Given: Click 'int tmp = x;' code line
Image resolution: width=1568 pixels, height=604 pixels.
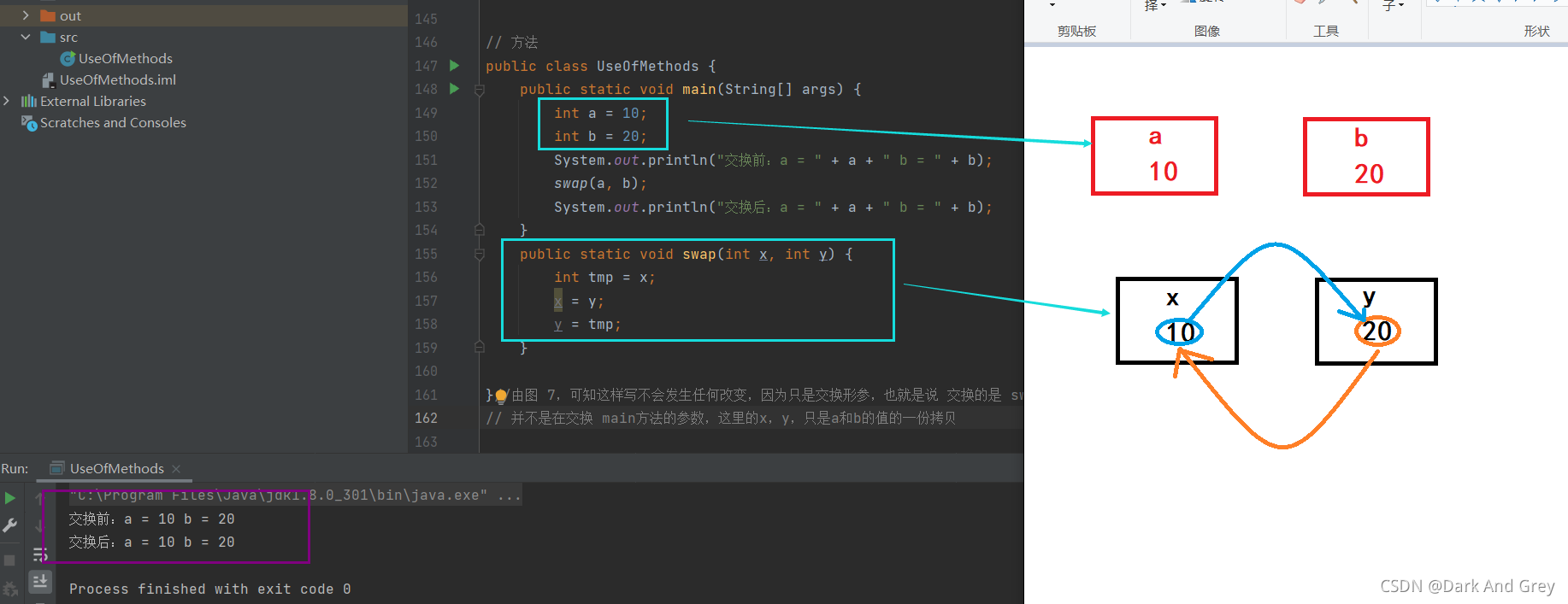Looking at the screenshot, I should (604, 277).
